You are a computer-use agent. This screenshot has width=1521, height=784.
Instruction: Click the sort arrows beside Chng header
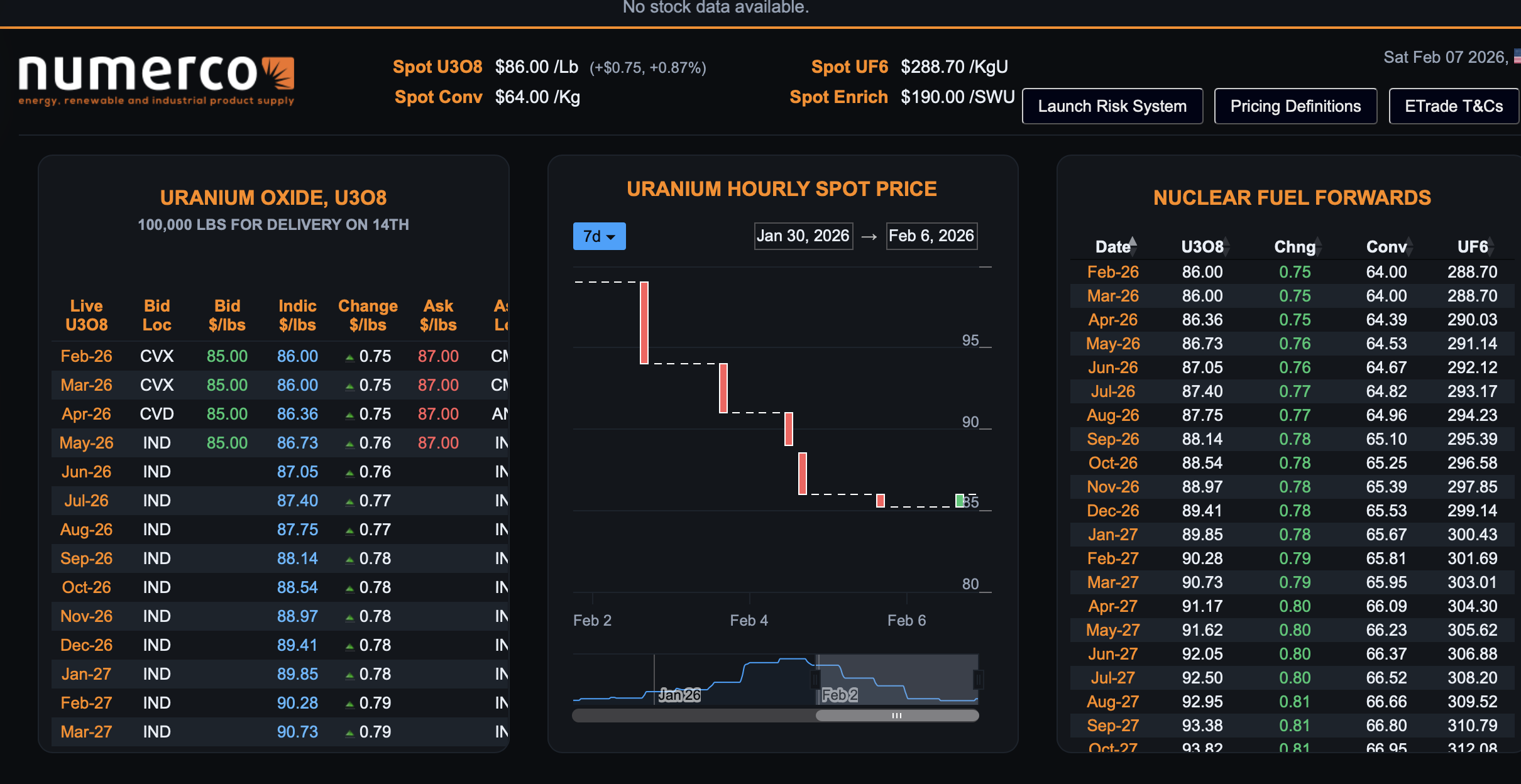click(1319, 246)
